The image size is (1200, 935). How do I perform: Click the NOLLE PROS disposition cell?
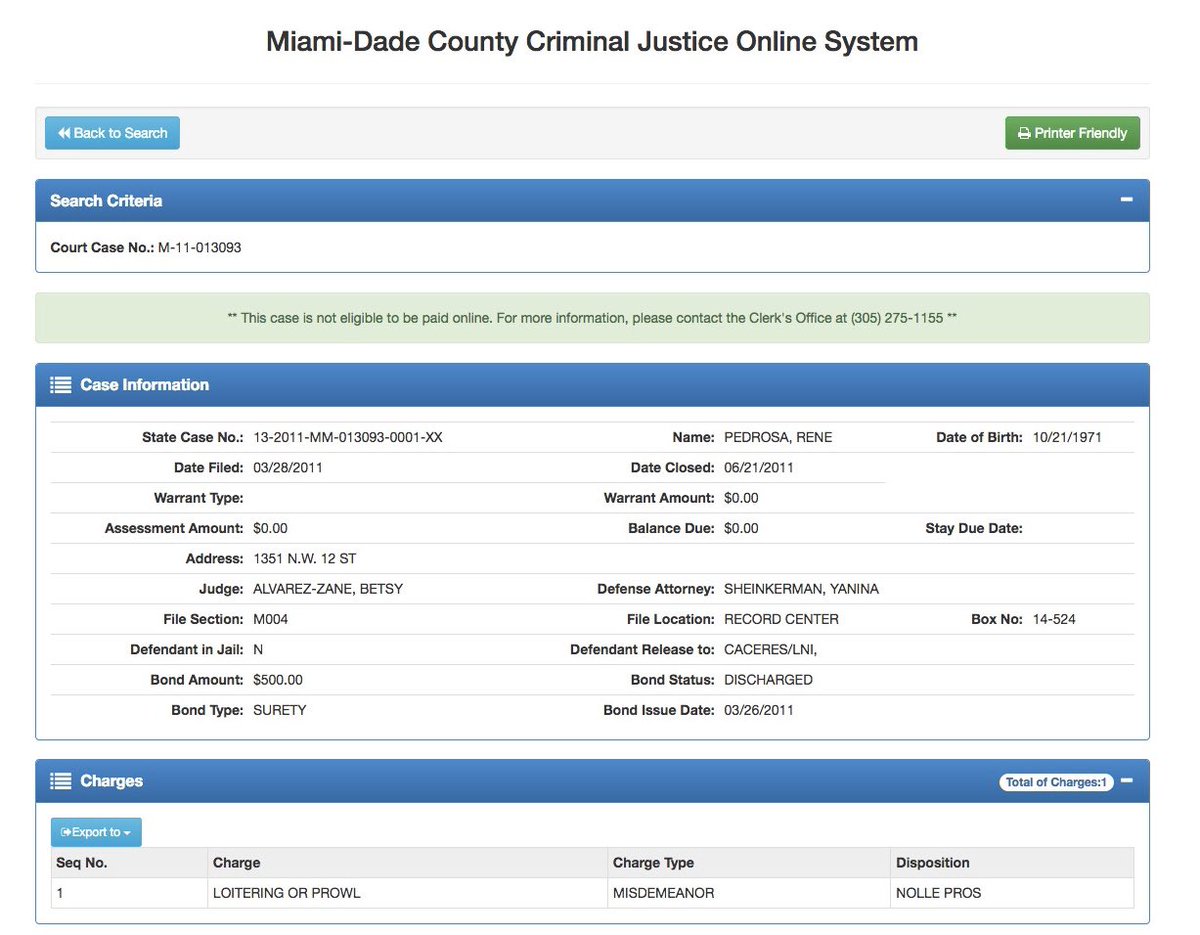(1012, 893)
